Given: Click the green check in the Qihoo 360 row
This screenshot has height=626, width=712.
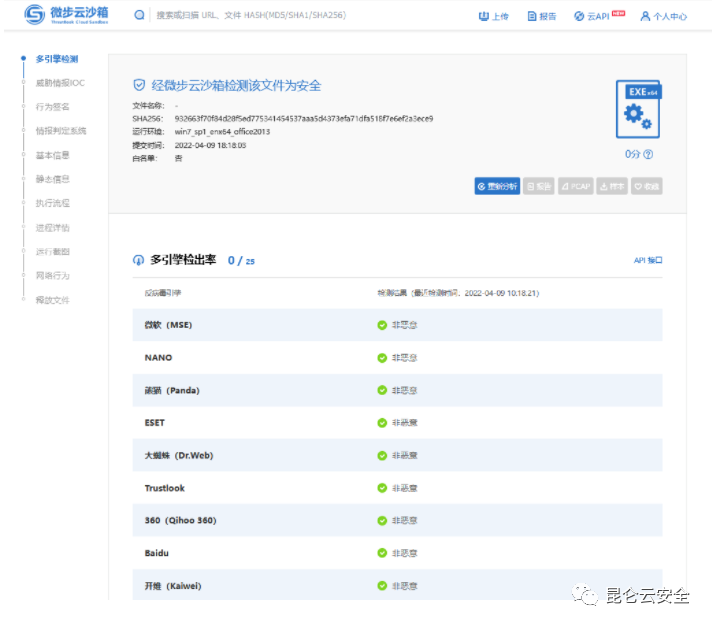Looking at the screenshot, I should click(x=382, y=520).
